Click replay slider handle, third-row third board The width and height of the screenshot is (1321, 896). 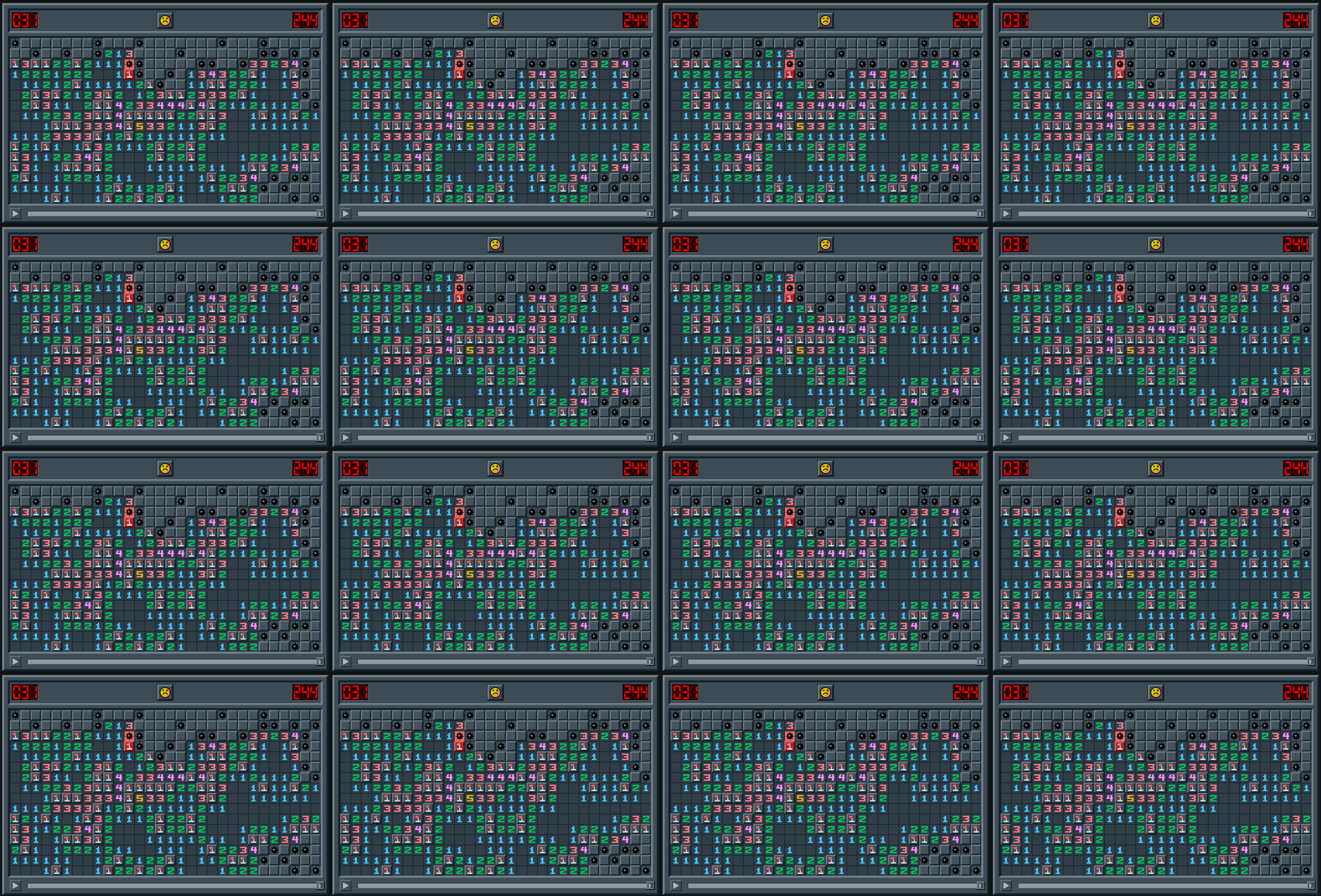980,661
